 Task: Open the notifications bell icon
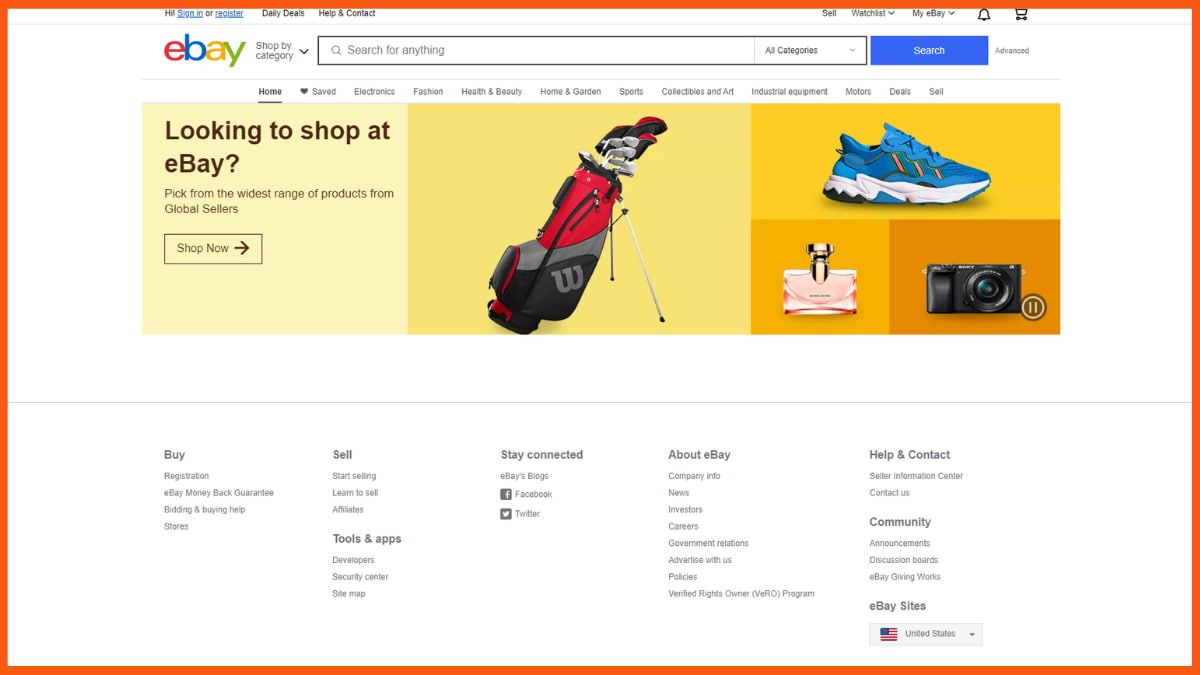984,14
